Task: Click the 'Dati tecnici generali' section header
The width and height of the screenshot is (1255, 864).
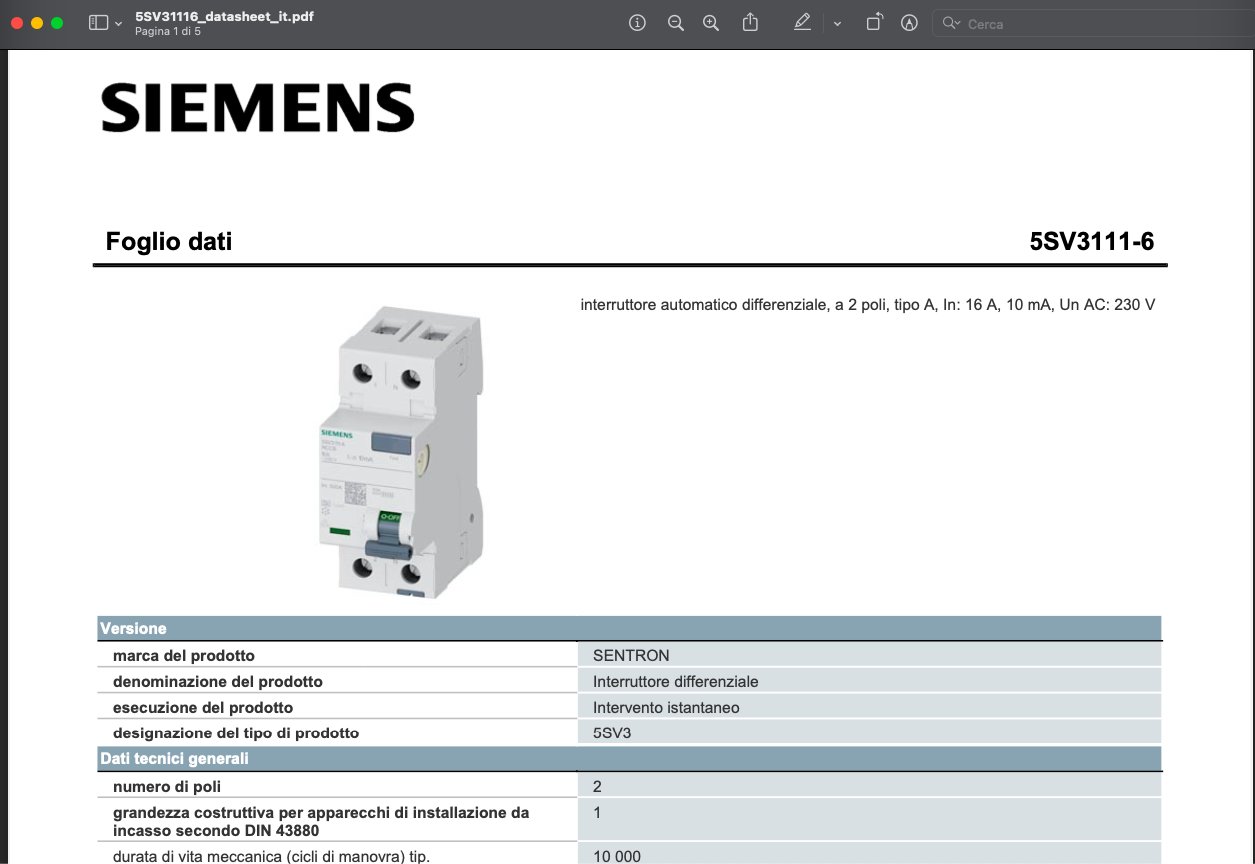Action: pos(630,758)
